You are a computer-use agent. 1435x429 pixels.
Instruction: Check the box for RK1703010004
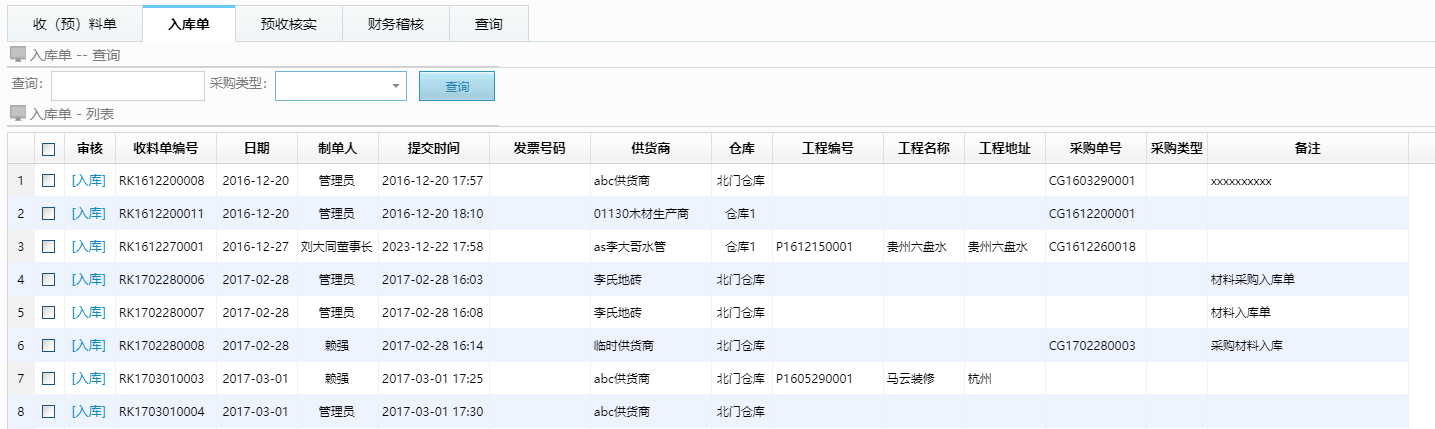coord(49,412)
